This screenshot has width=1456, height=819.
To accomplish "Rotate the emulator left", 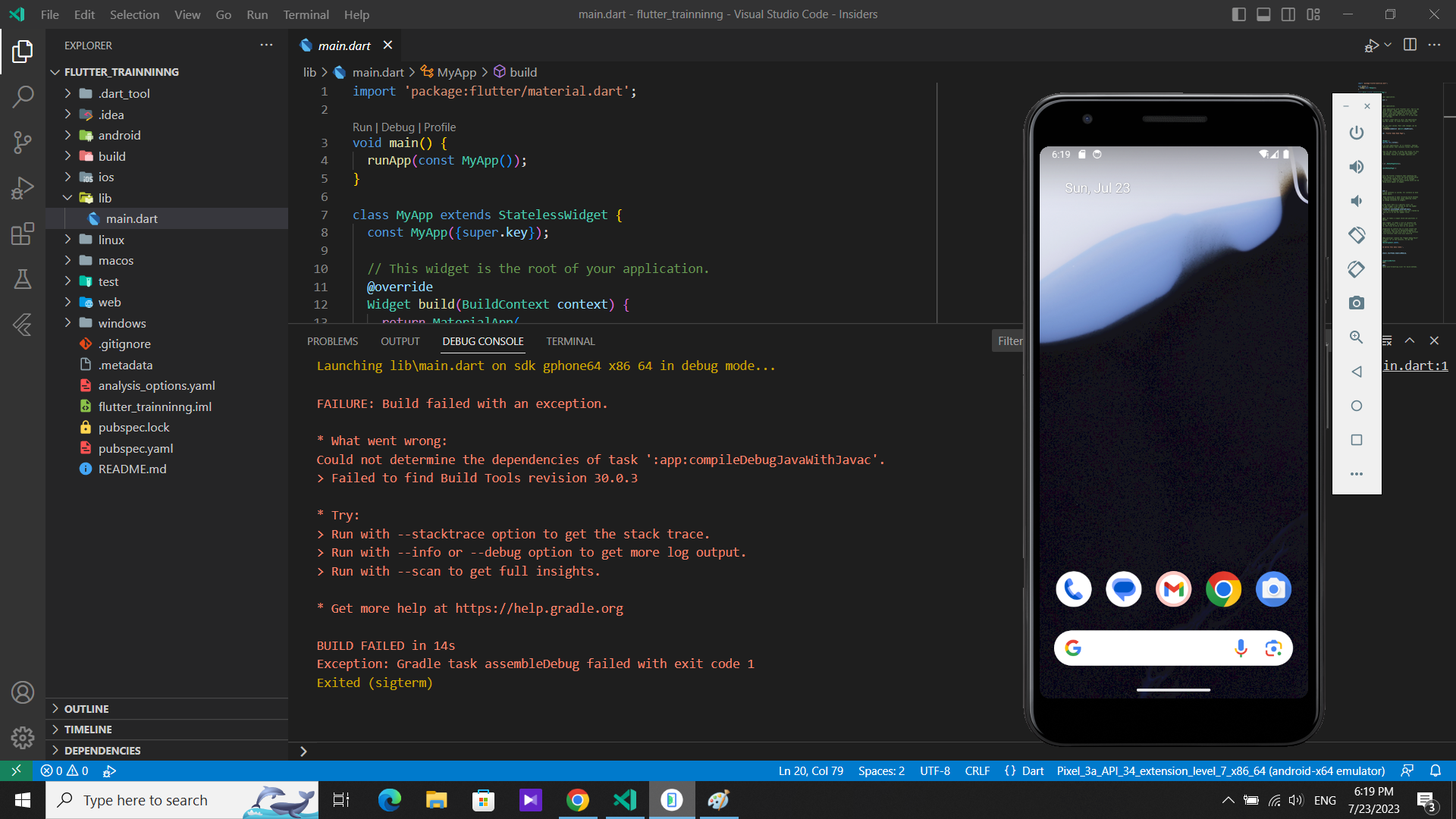I will tap(1357, 235).
